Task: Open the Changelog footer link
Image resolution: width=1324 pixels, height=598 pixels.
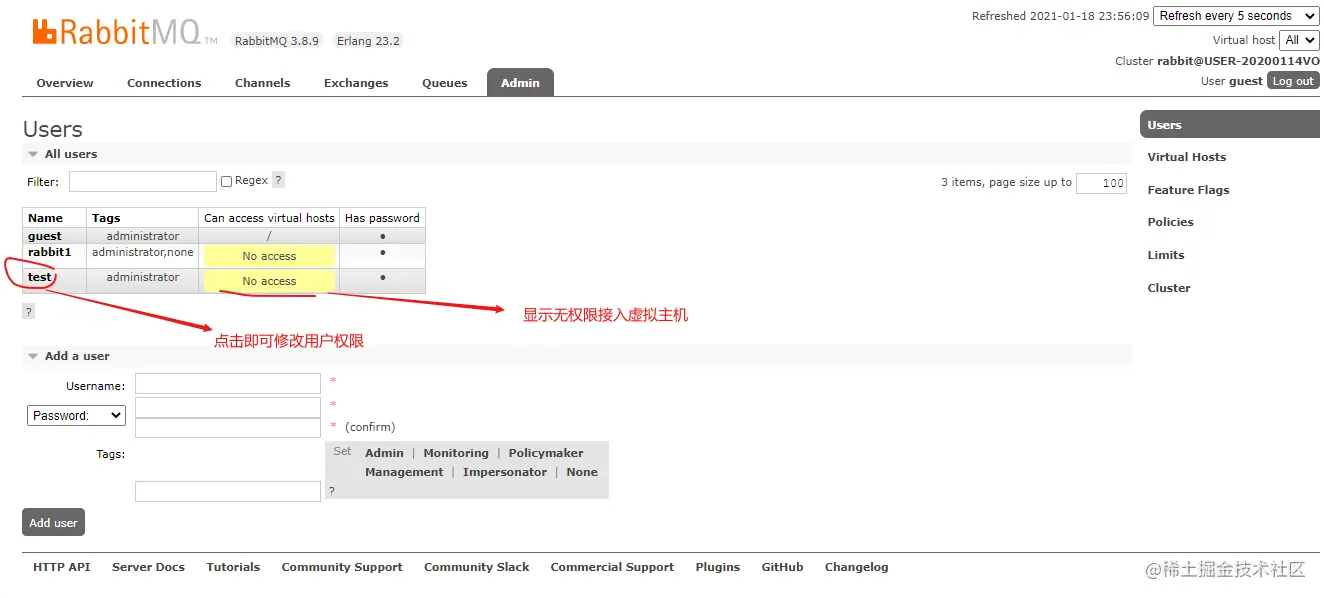Action: [x=856, y=567]
